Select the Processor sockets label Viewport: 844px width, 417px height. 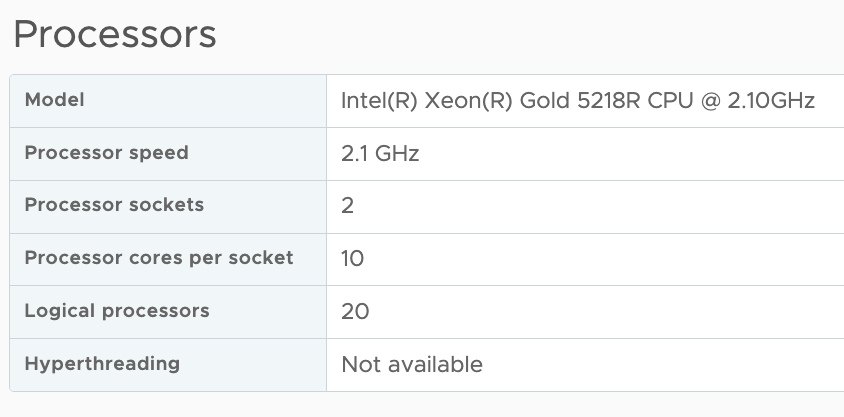(x=114, y=205)
